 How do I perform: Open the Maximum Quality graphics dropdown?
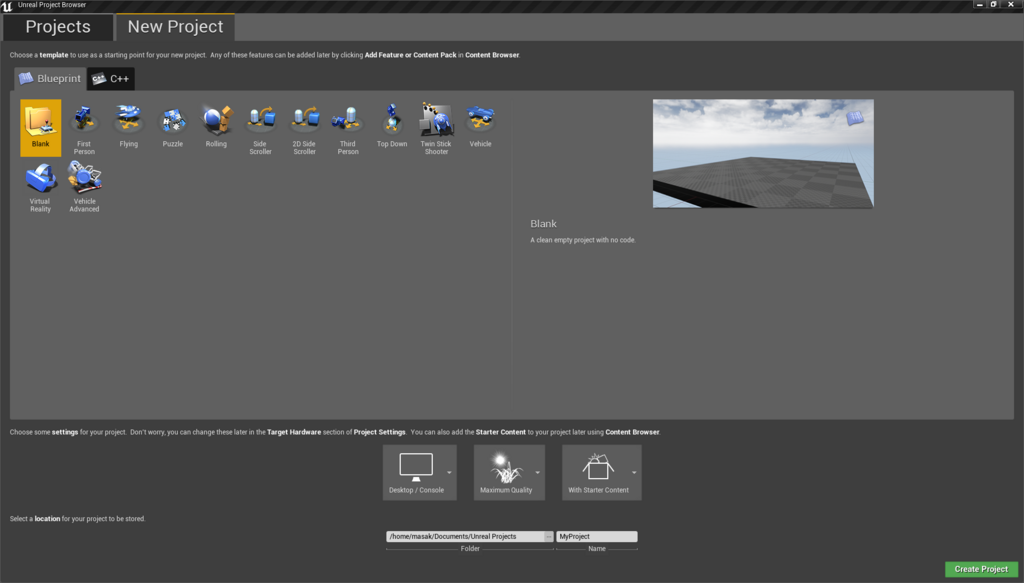509,473
